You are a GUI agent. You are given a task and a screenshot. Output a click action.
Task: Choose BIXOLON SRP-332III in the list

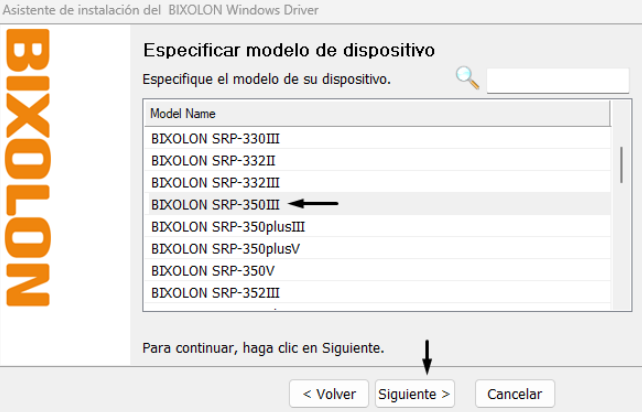(x=377, y=183)
